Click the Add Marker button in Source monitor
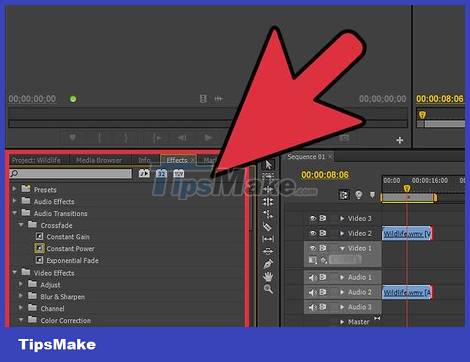Screen dimensions: 470x362 [x=72, y=137]
